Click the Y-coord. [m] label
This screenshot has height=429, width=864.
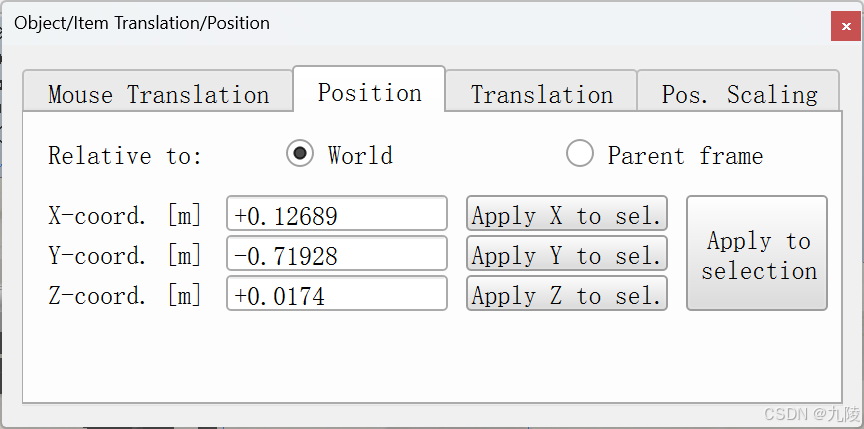click(x=125, y=255)
